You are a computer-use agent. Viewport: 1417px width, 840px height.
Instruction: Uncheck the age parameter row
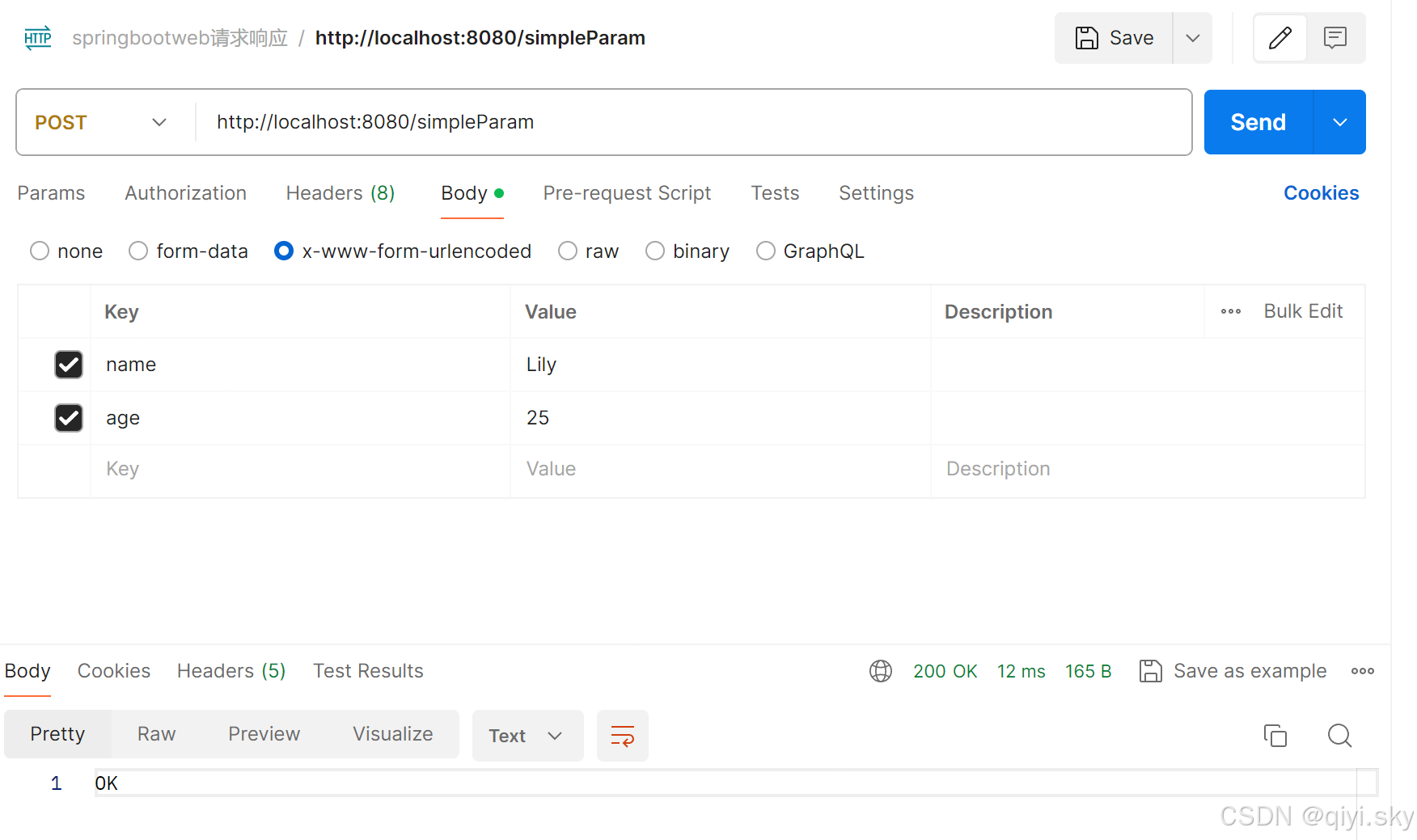tap(68, 418)
